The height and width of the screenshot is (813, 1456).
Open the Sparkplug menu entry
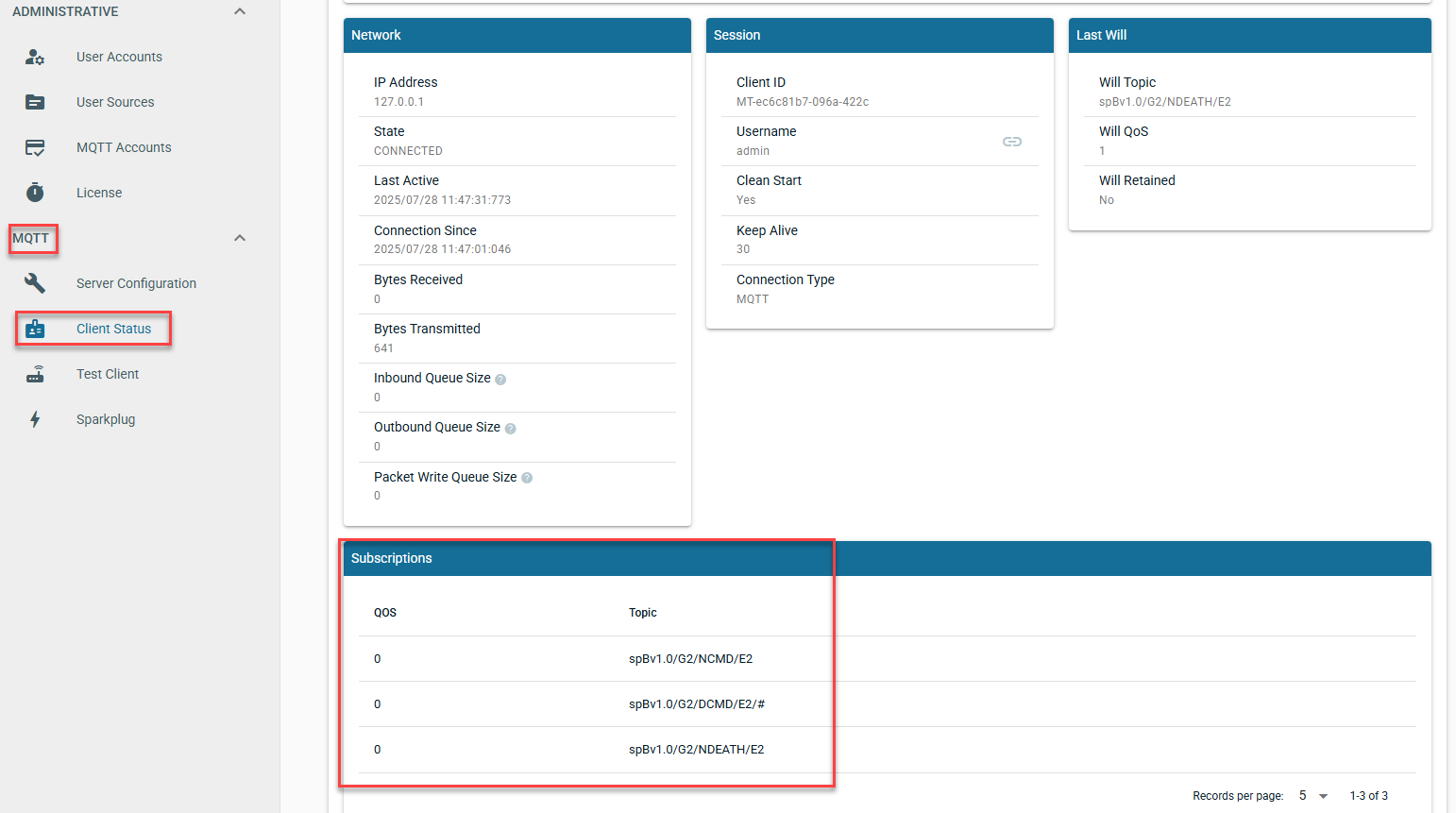tap(106, 419)
